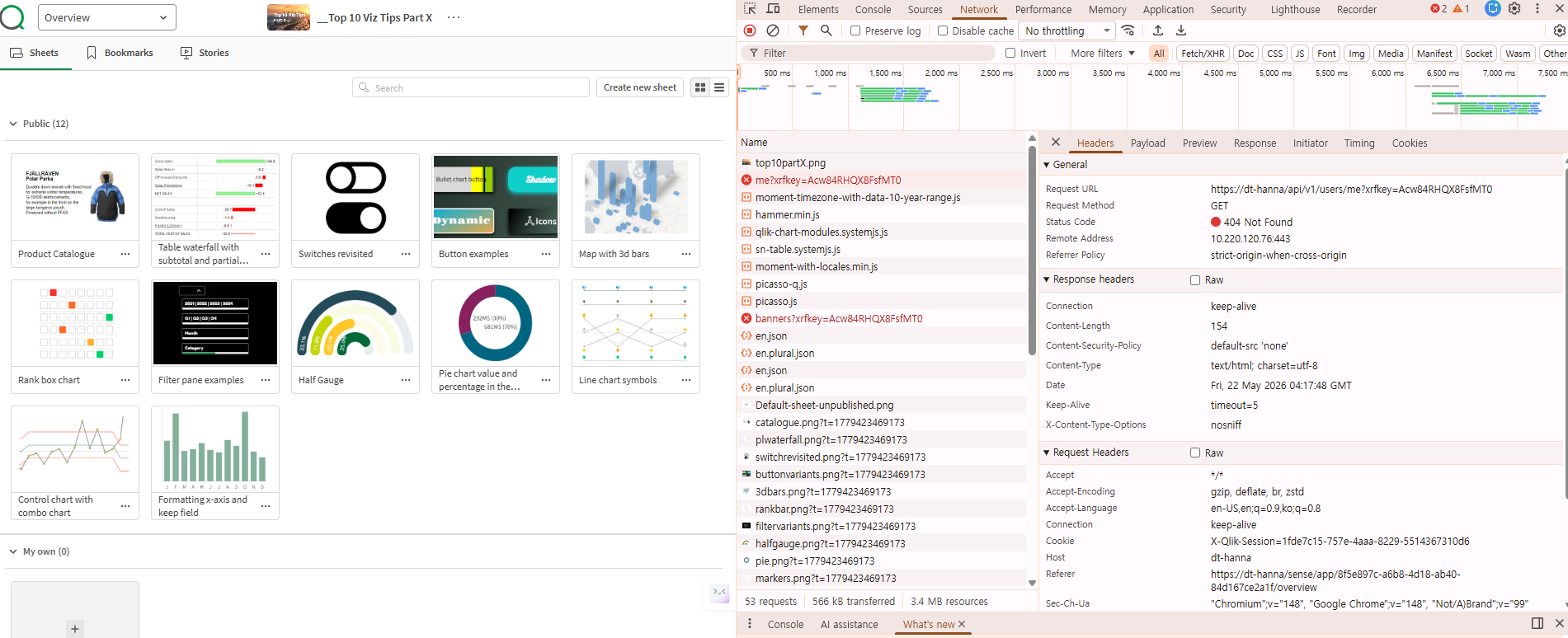The image size is (1568, 638).
Task: Clear the network log
Action: point(773,30)
